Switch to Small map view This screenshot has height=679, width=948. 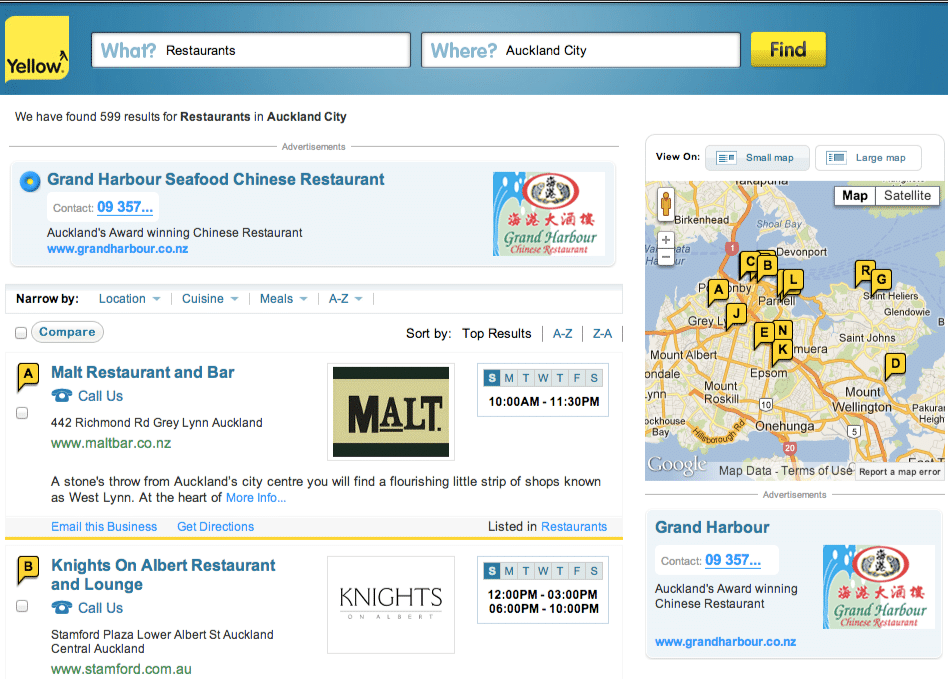click(x=757, y=158)
